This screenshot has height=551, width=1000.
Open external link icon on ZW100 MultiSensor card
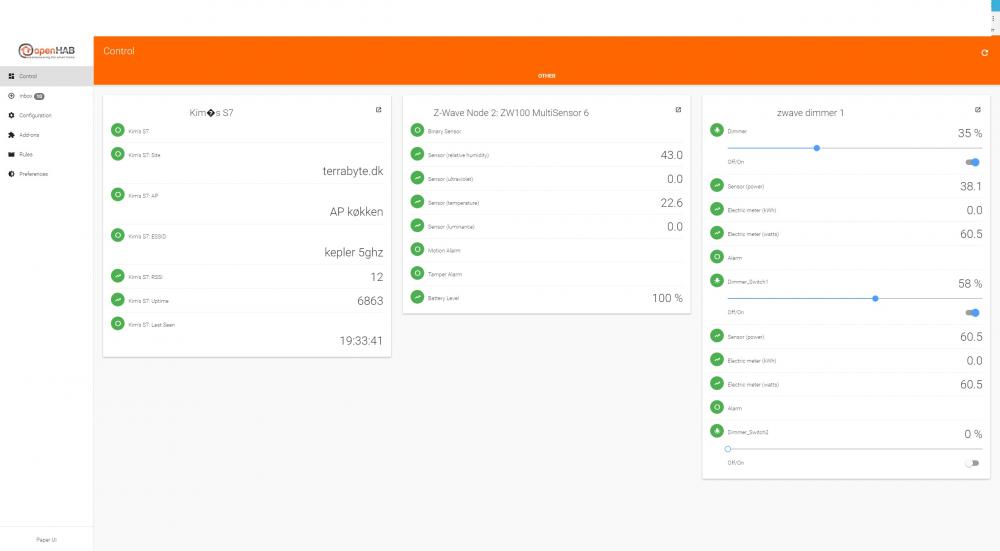(678, 110)
